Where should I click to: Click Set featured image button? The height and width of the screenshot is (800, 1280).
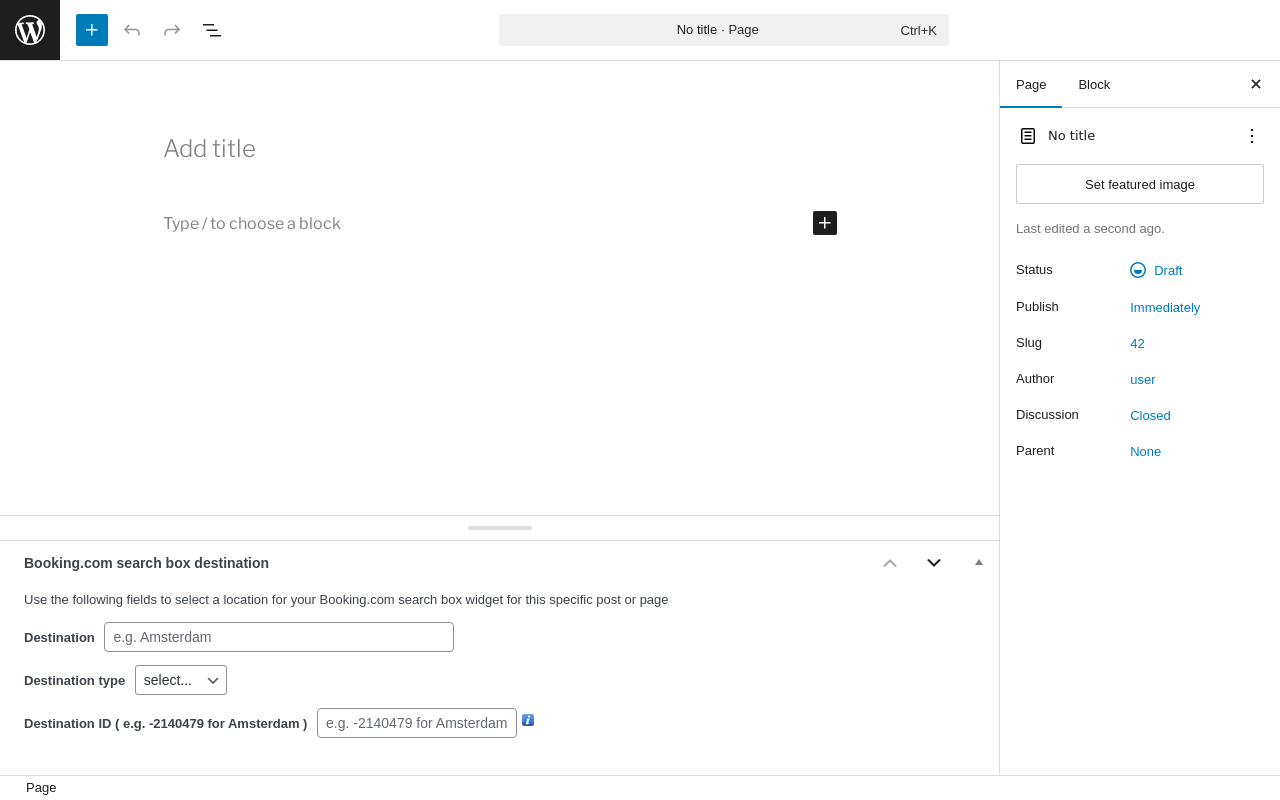pyautogui.click(x=1140, y=184)
